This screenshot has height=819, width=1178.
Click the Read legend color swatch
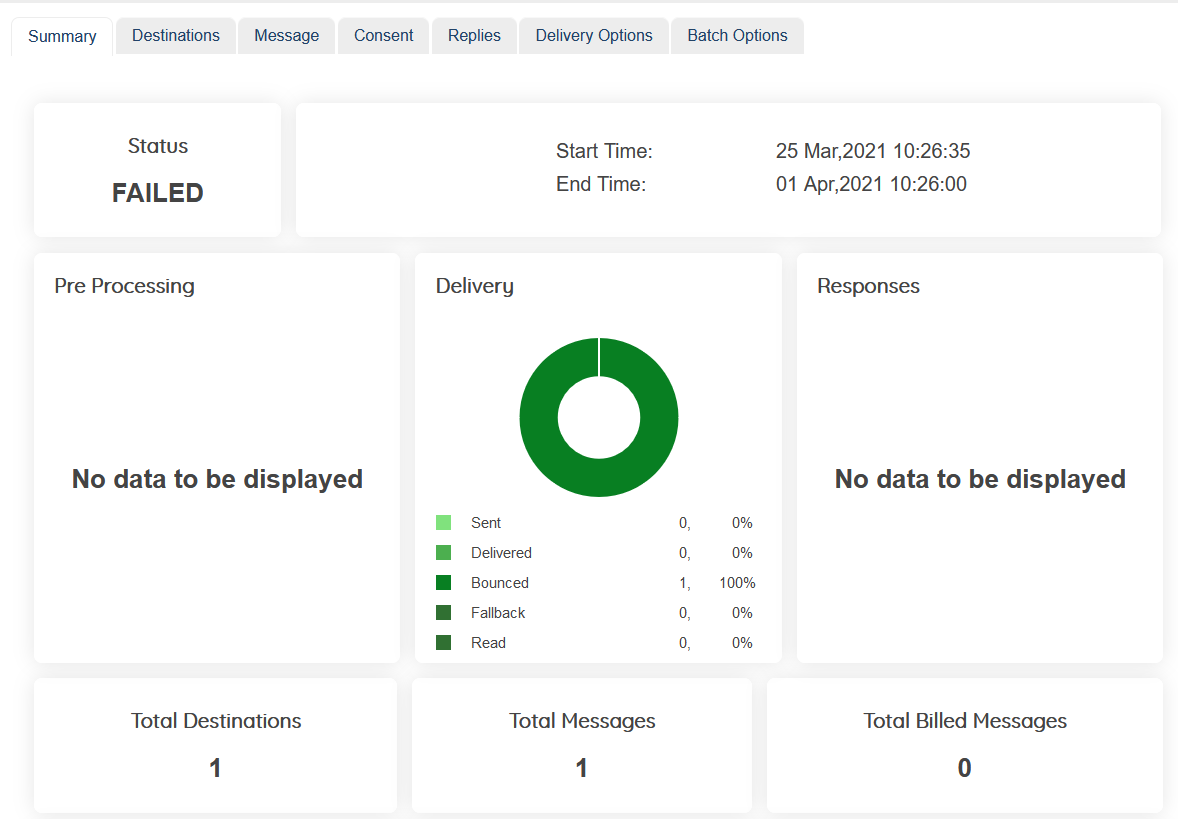coord(443,643)
